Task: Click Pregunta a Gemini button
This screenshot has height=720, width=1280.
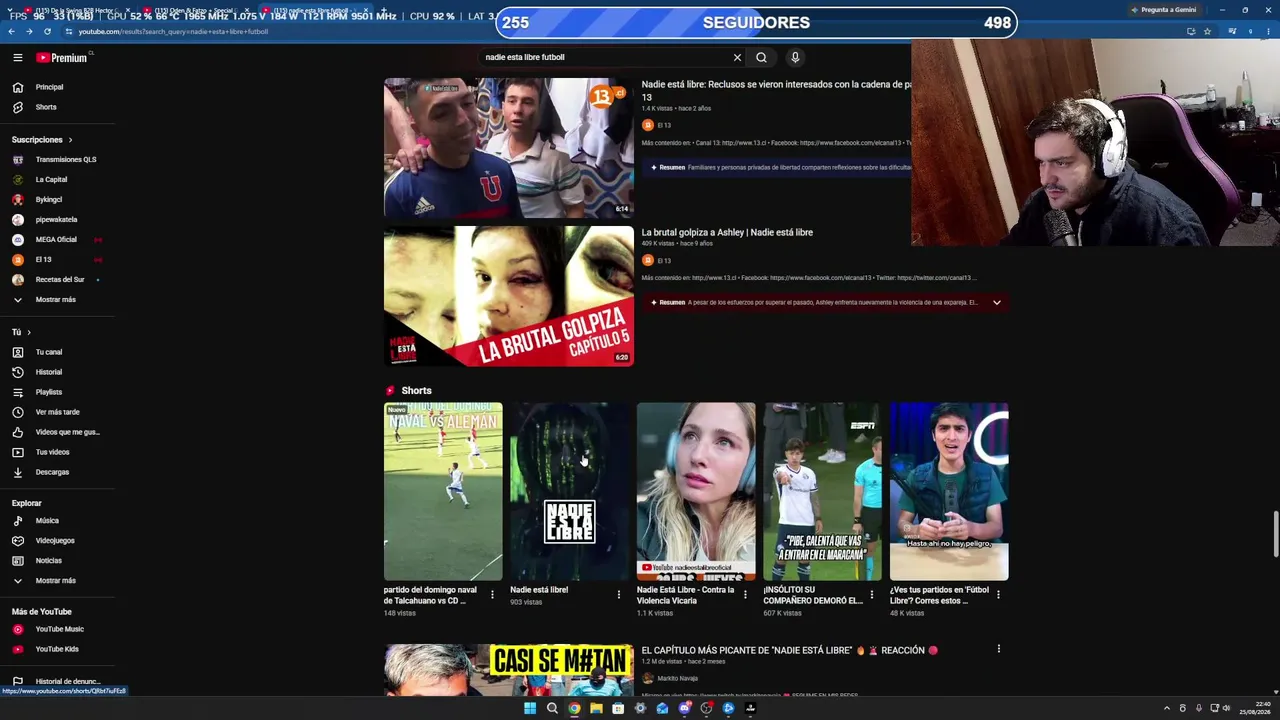Action: [x=1163, y=10]
